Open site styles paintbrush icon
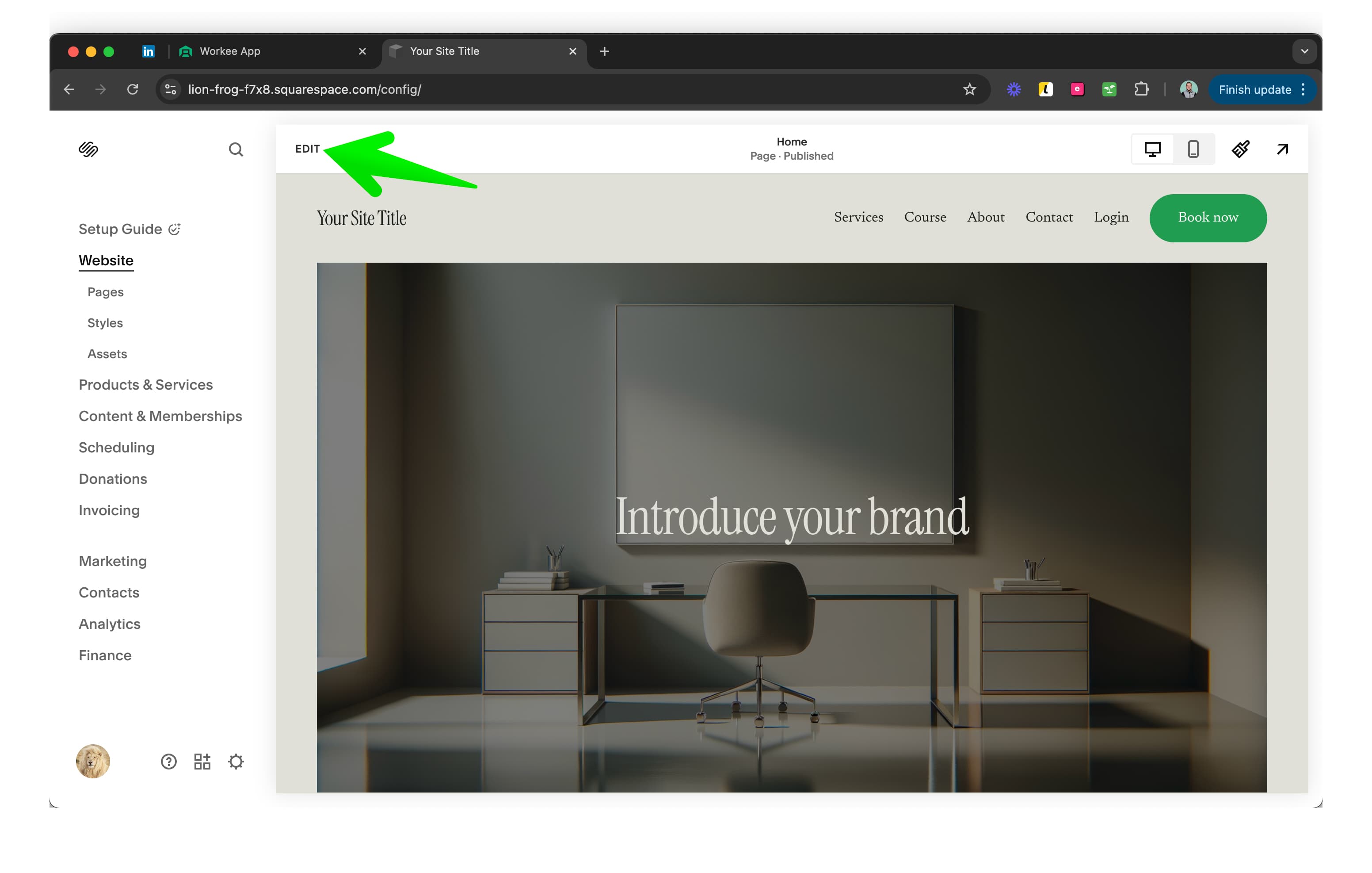This screenshot has width=1372, height=873. coord(1240,149)
